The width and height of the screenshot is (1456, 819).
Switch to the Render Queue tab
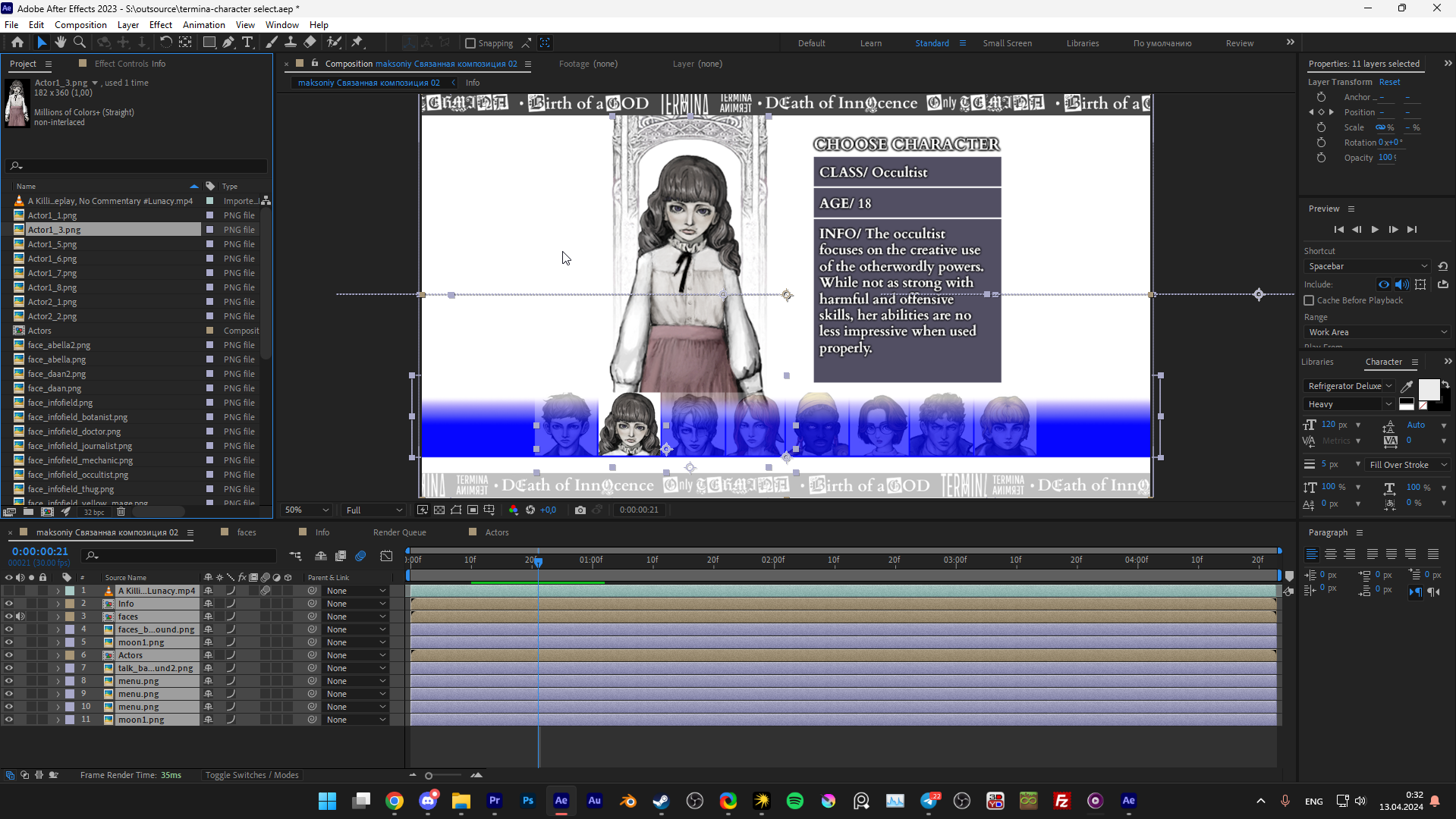399,532
